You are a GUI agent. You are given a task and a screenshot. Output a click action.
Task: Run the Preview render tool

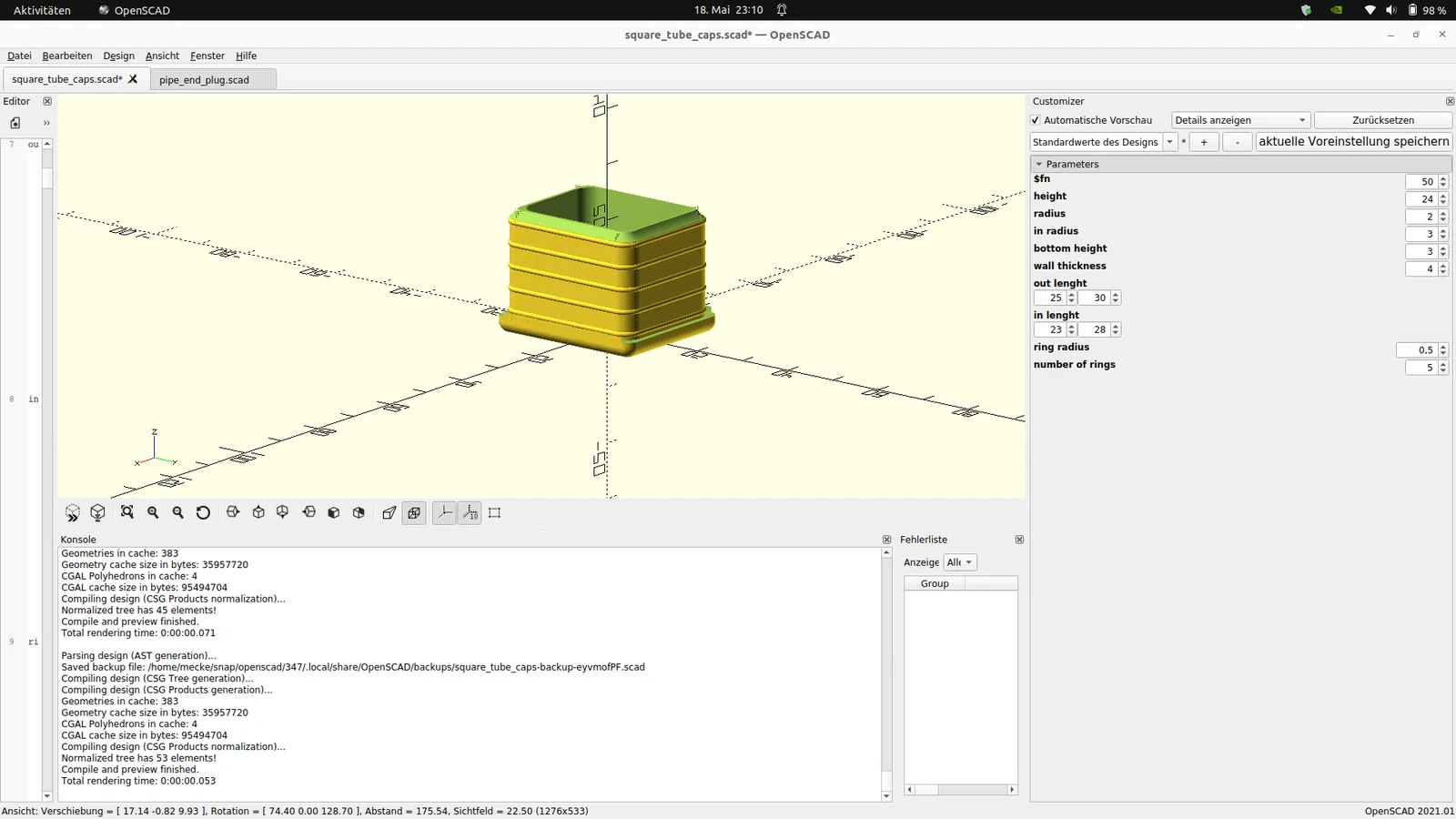click(73, 513)
